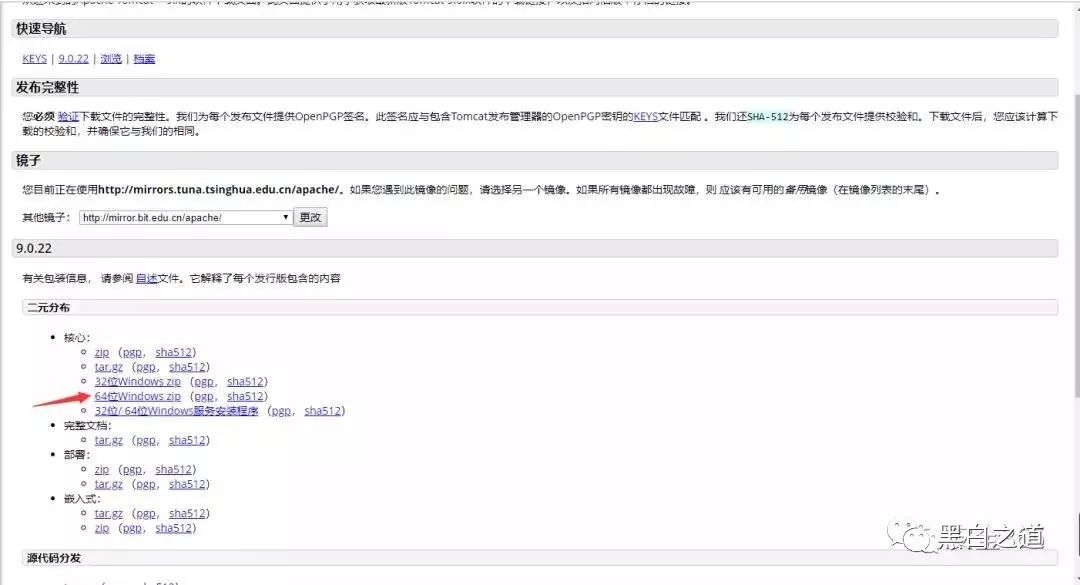Download the 完整文档 tar.gz archive
Image resolution: width=1080 pixels, height=585 pixels.
109,440
